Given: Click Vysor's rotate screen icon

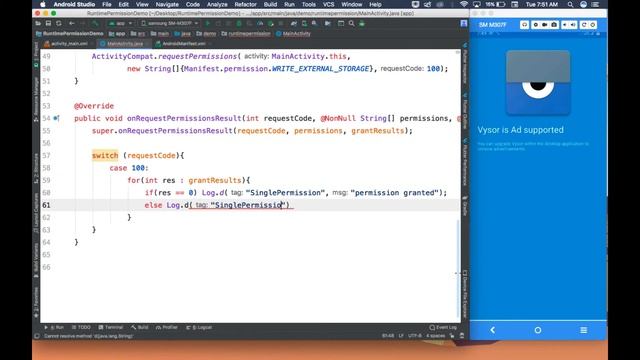Looking at the screenshot, I should (584, 25).
